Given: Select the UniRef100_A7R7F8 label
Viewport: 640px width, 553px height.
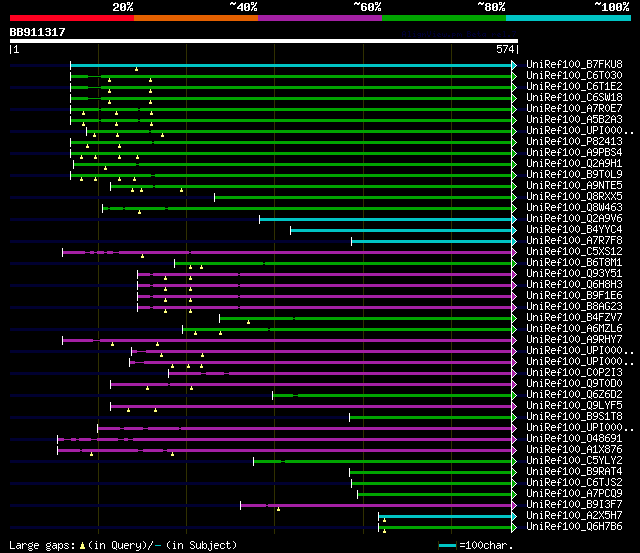Looking at the screenshot, I should coord(574,241).
